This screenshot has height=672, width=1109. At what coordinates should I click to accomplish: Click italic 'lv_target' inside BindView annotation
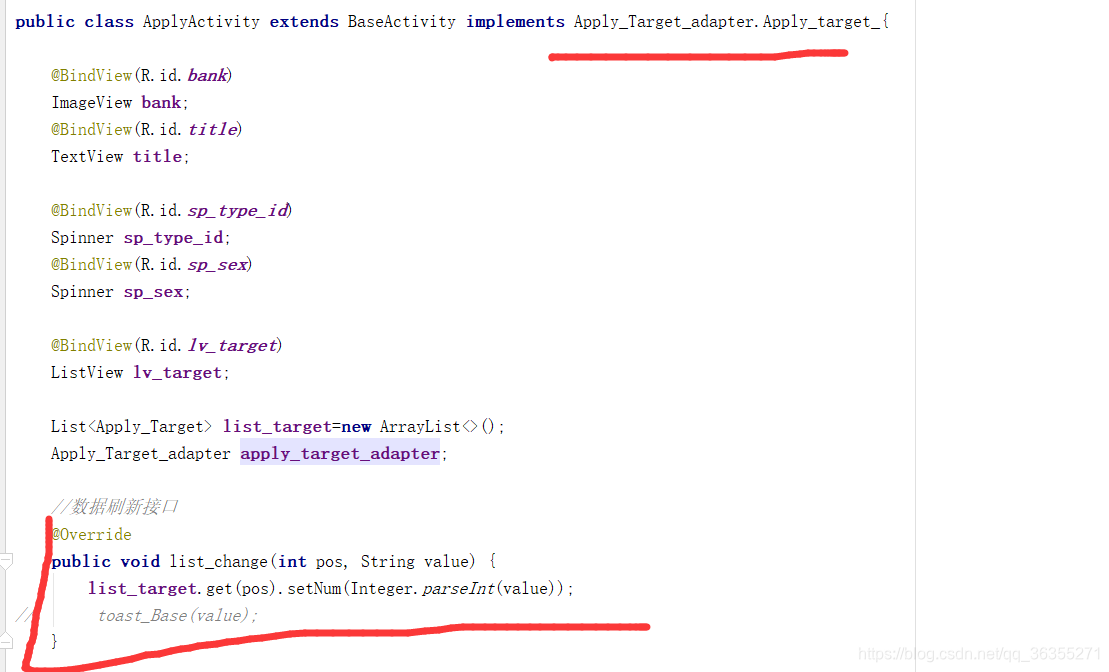tap(233, 345)
